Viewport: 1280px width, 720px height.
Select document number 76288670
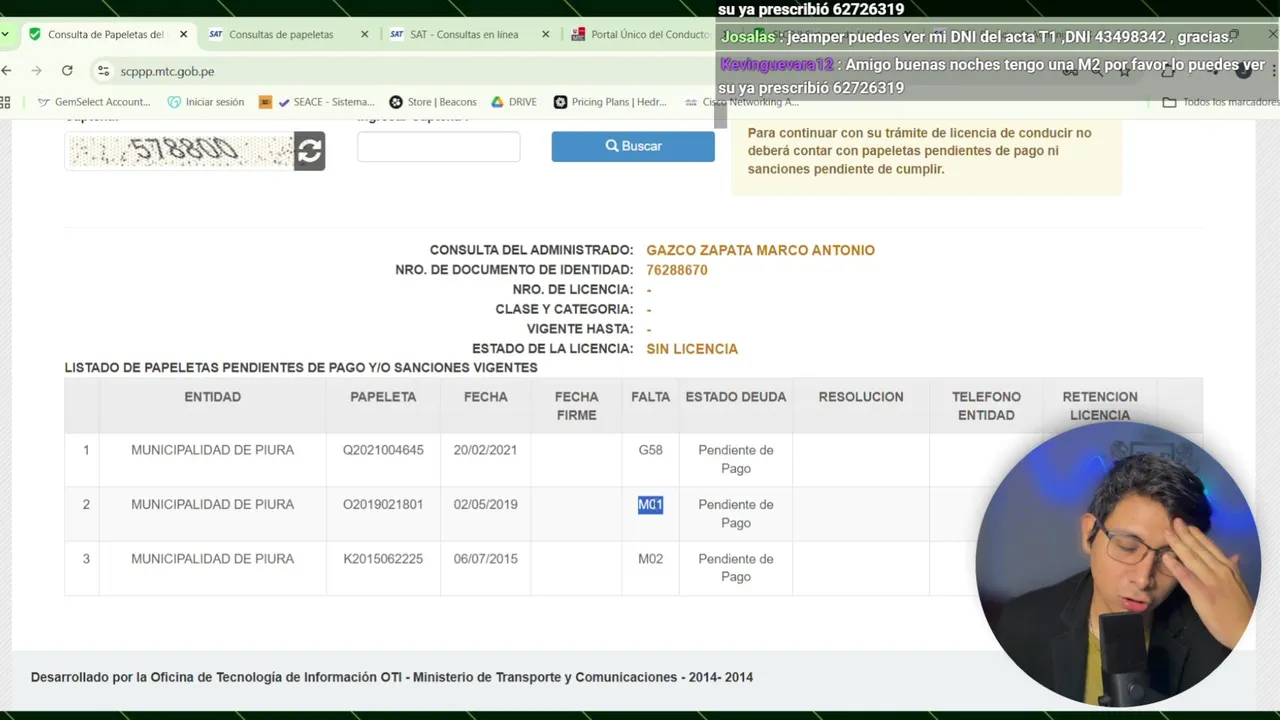click(x=677, y=270)
